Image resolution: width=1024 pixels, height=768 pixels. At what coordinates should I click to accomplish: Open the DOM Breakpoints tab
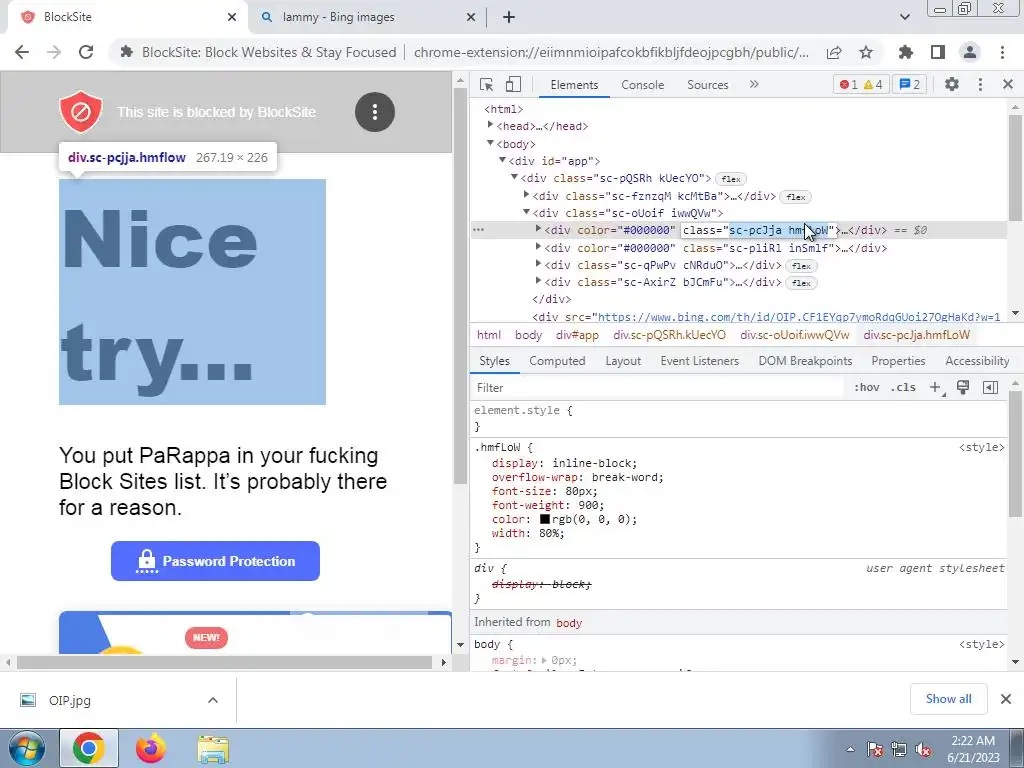coord(805,361)
